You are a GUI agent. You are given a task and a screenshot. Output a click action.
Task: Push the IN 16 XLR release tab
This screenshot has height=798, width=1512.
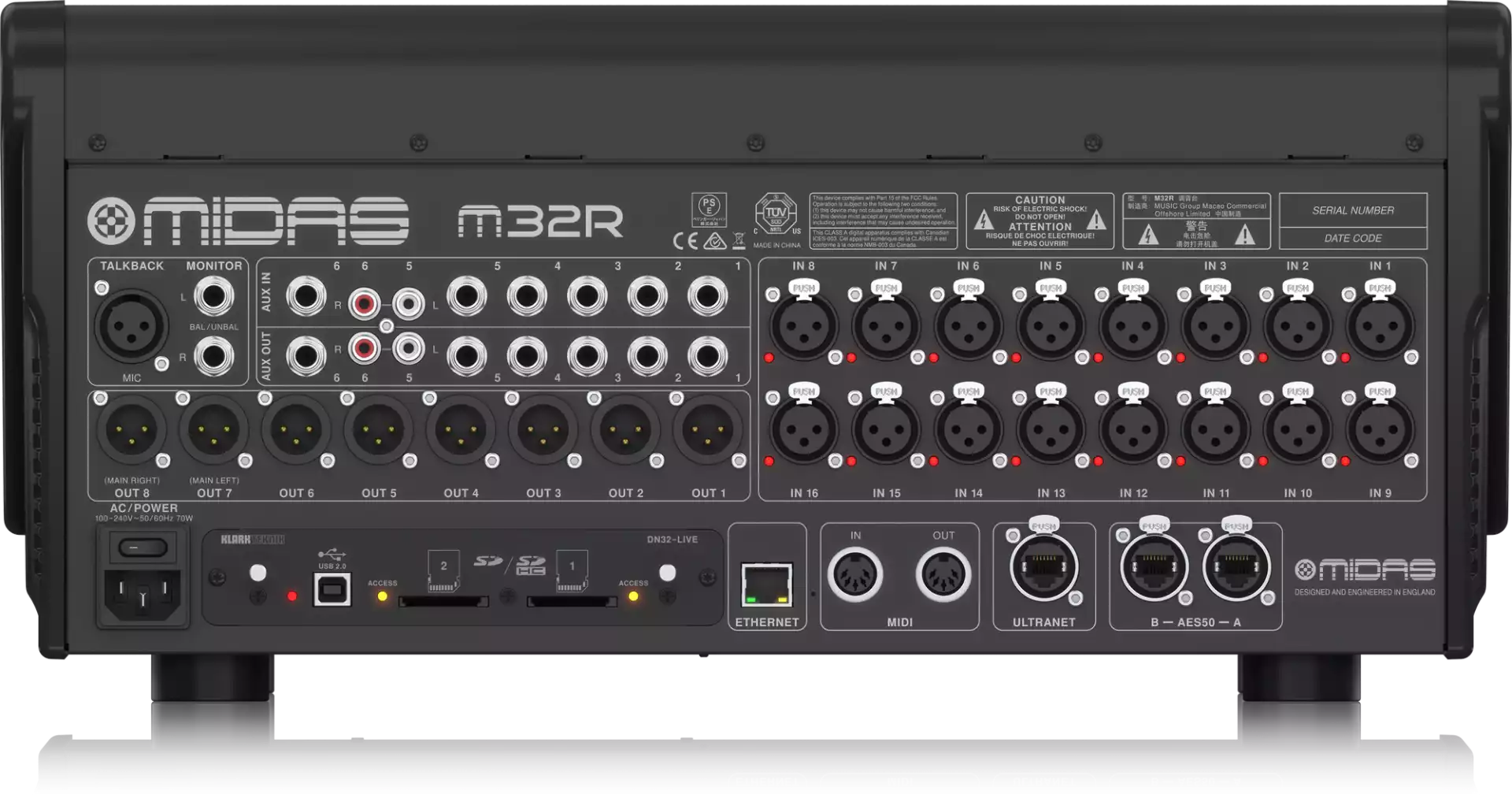pos(803,392)
